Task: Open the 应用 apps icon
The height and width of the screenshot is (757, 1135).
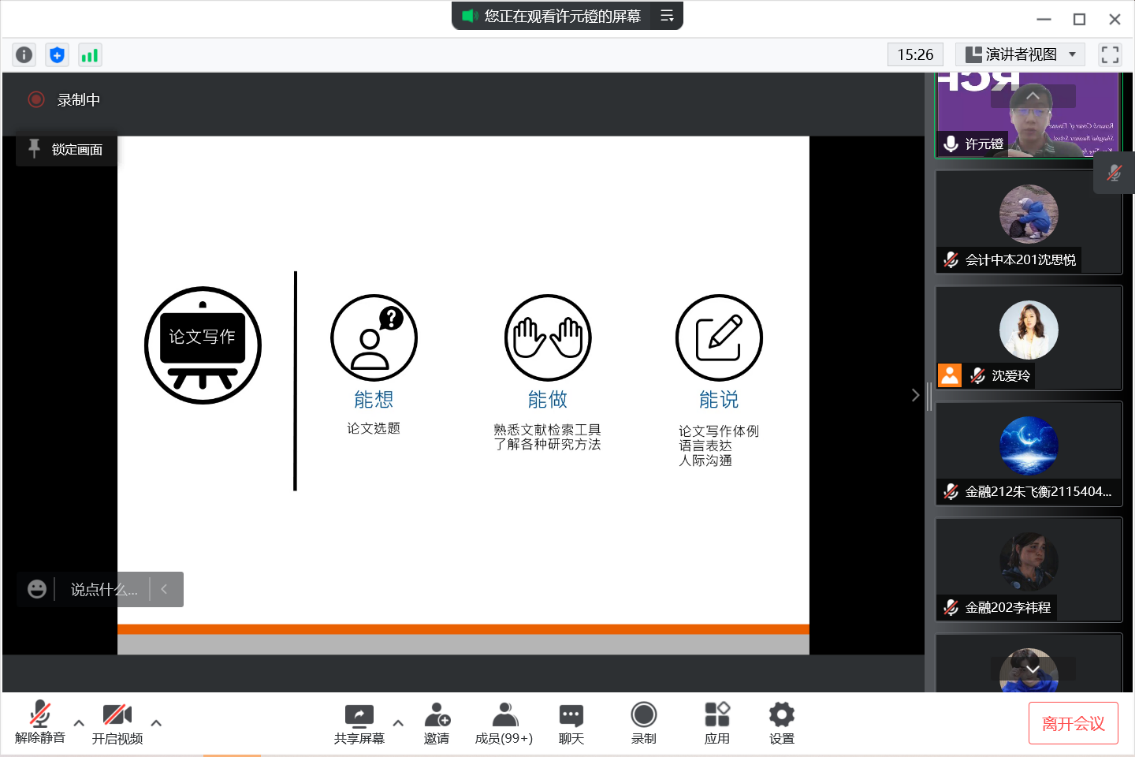Action: (717, 723)
